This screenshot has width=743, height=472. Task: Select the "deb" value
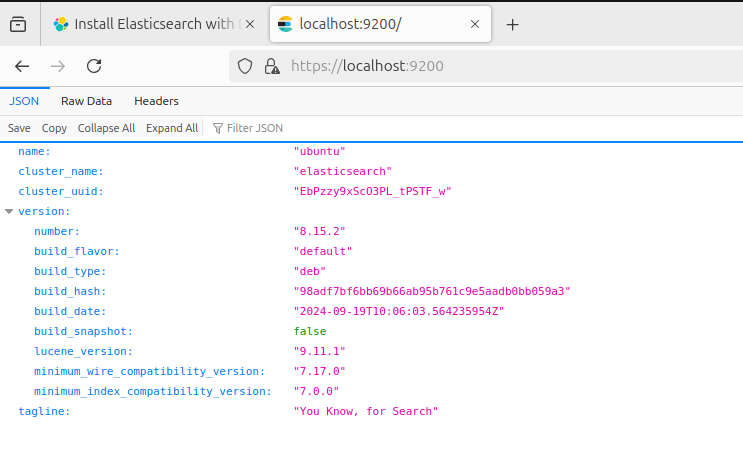pos(309,271)
